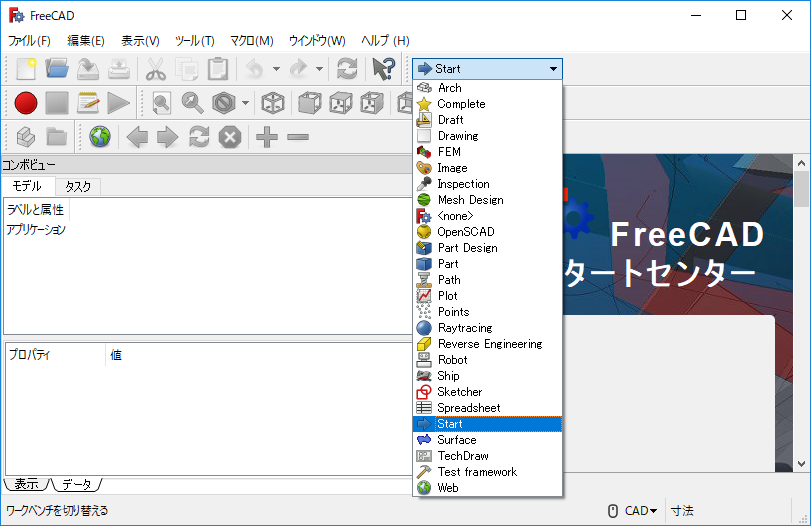Set front view cube icon

[x=310, y=103]
